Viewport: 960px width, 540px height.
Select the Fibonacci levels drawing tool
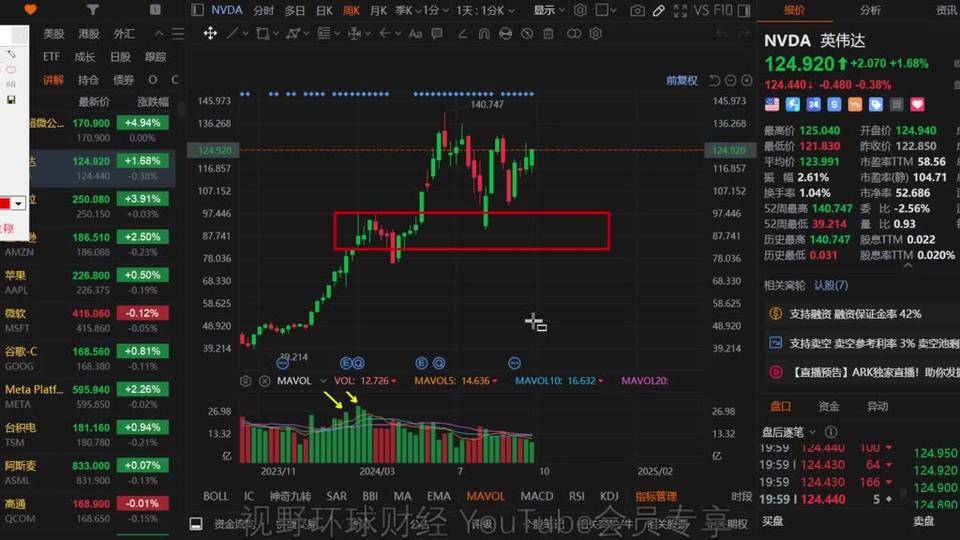pos(324,33)
